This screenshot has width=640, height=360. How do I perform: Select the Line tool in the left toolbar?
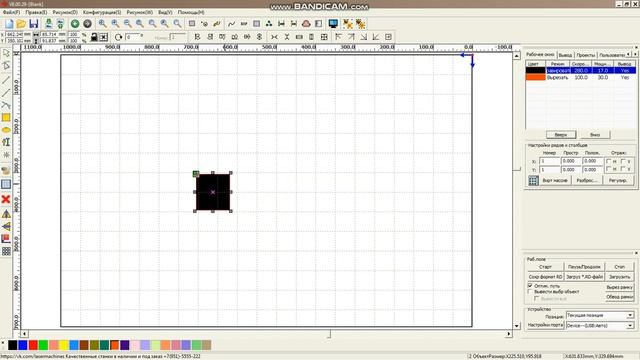(x=6, y=80)
